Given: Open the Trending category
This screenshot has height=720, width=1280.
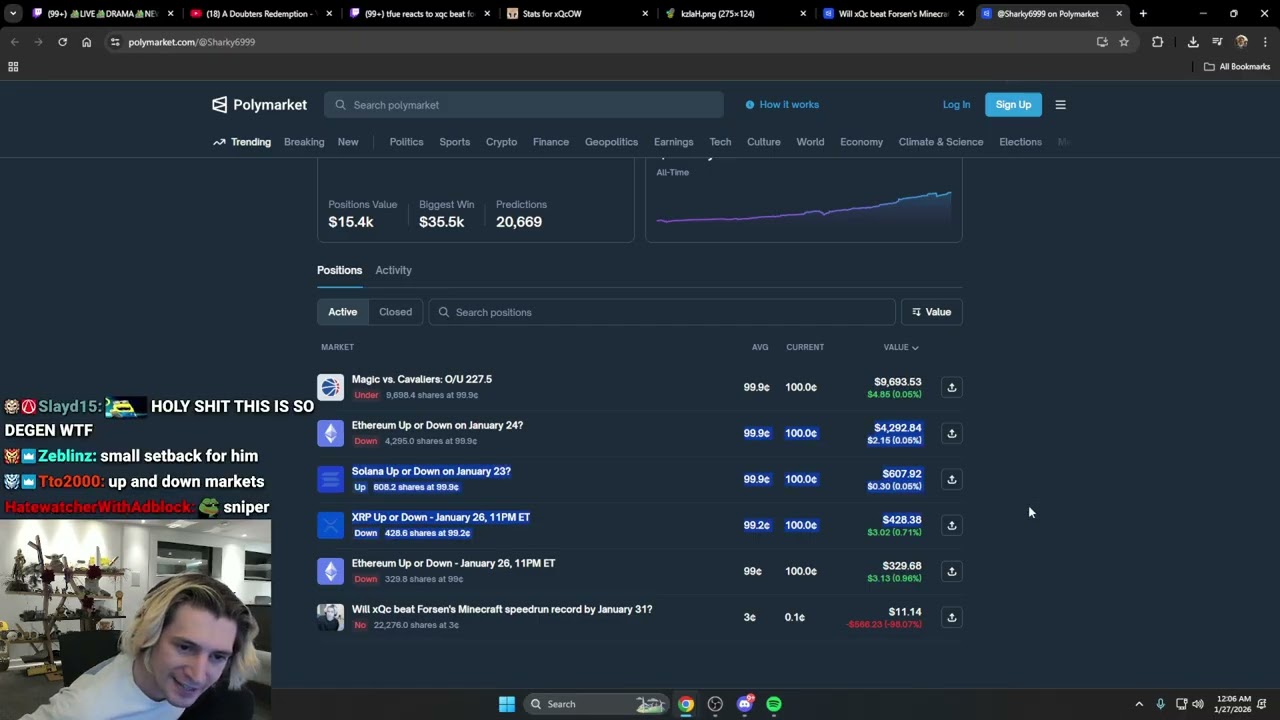Looking at the screenshot, I should [x=242, y=142].
